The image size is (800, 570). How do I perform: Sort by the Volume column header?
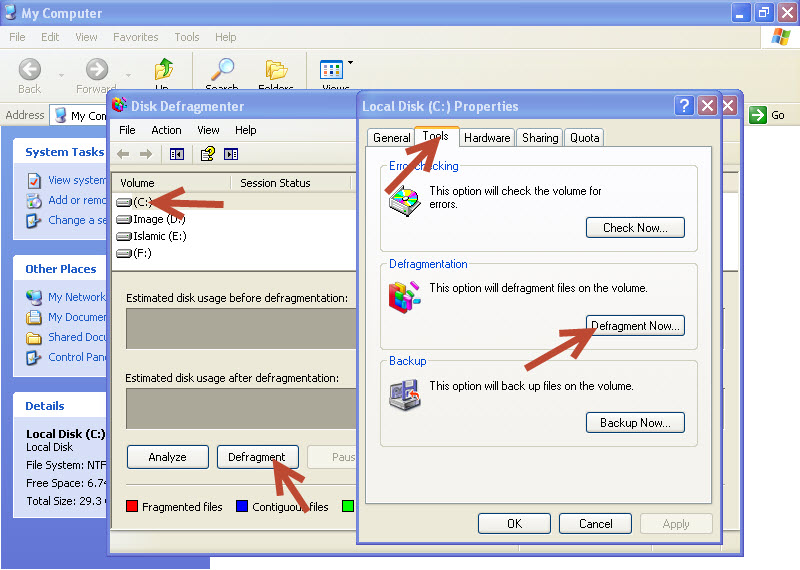tap(171, 183)
